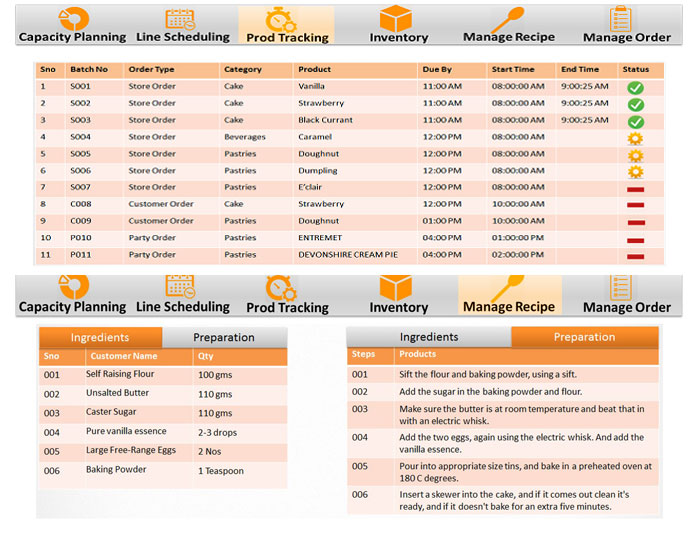Click the Qty column header in the ingredients table
The height and width of the screenshot is (550, 700).
205,356
